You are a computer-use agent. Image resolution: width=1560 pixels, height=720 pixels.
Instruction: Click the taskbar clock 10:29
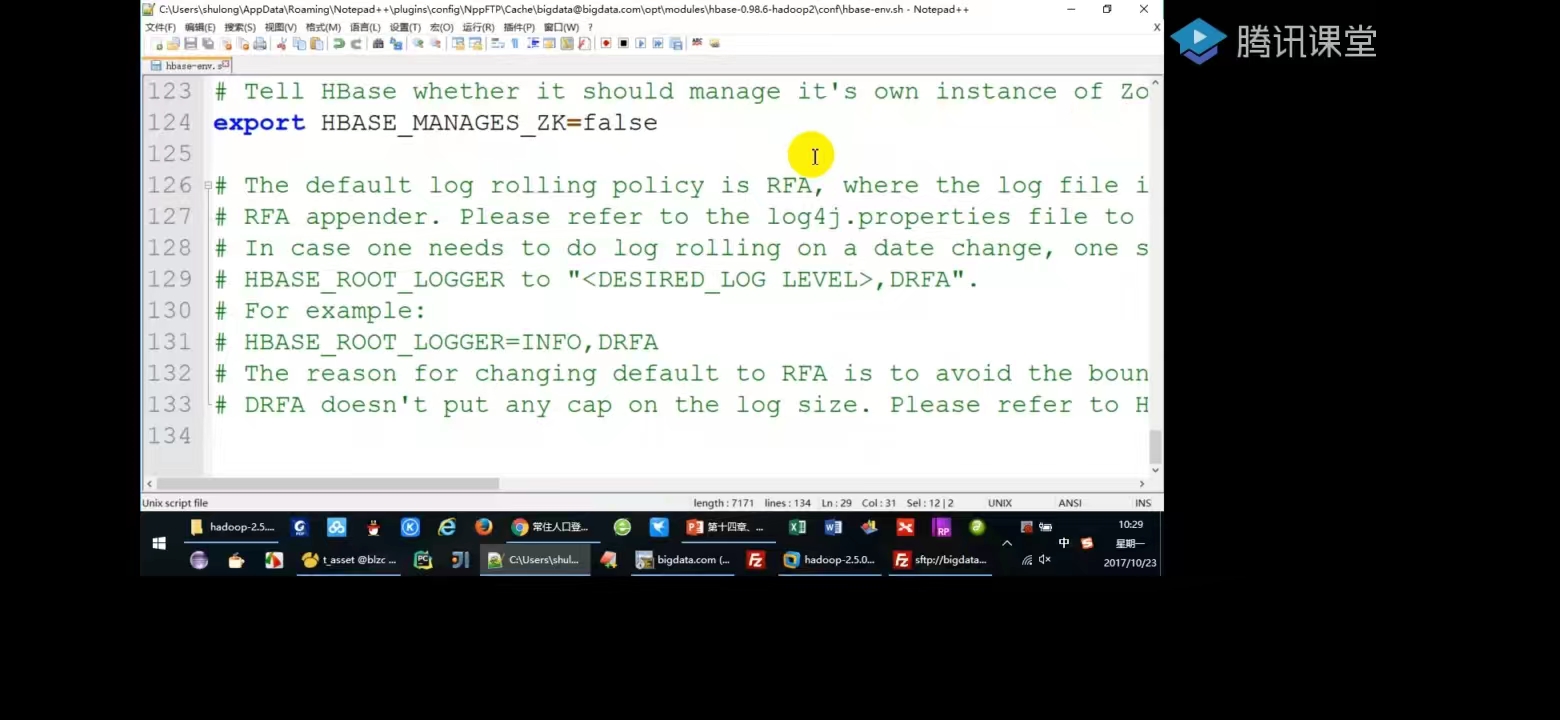coord(1130,525)
